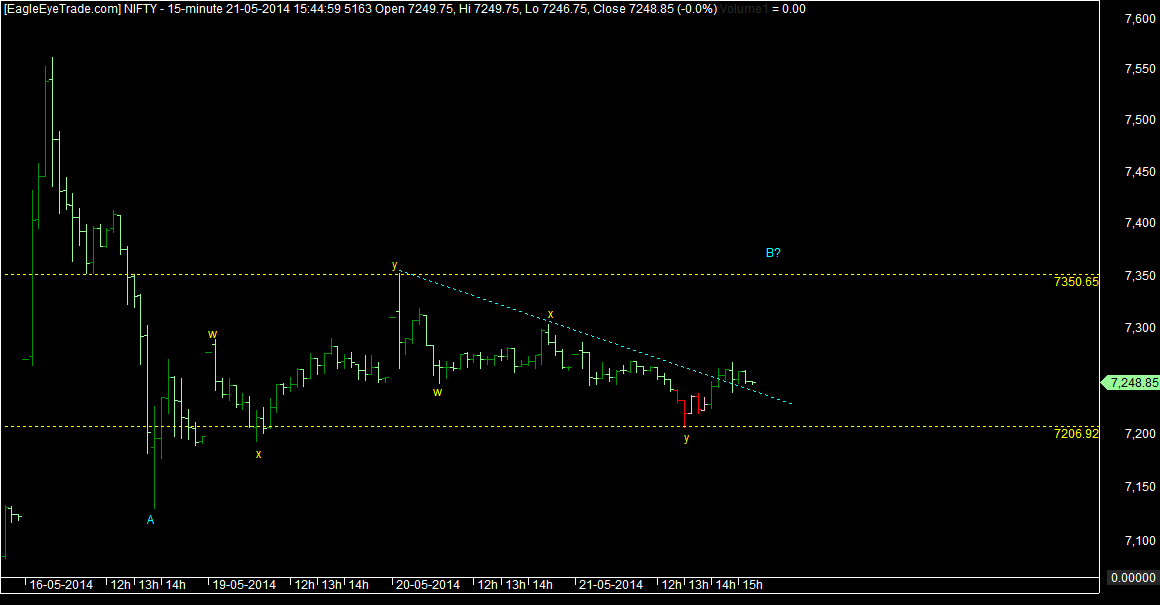The width and height of the screenshot is (1160, 605).
Task: Click the 7,200 price axis label
Action: [1140, 433]
